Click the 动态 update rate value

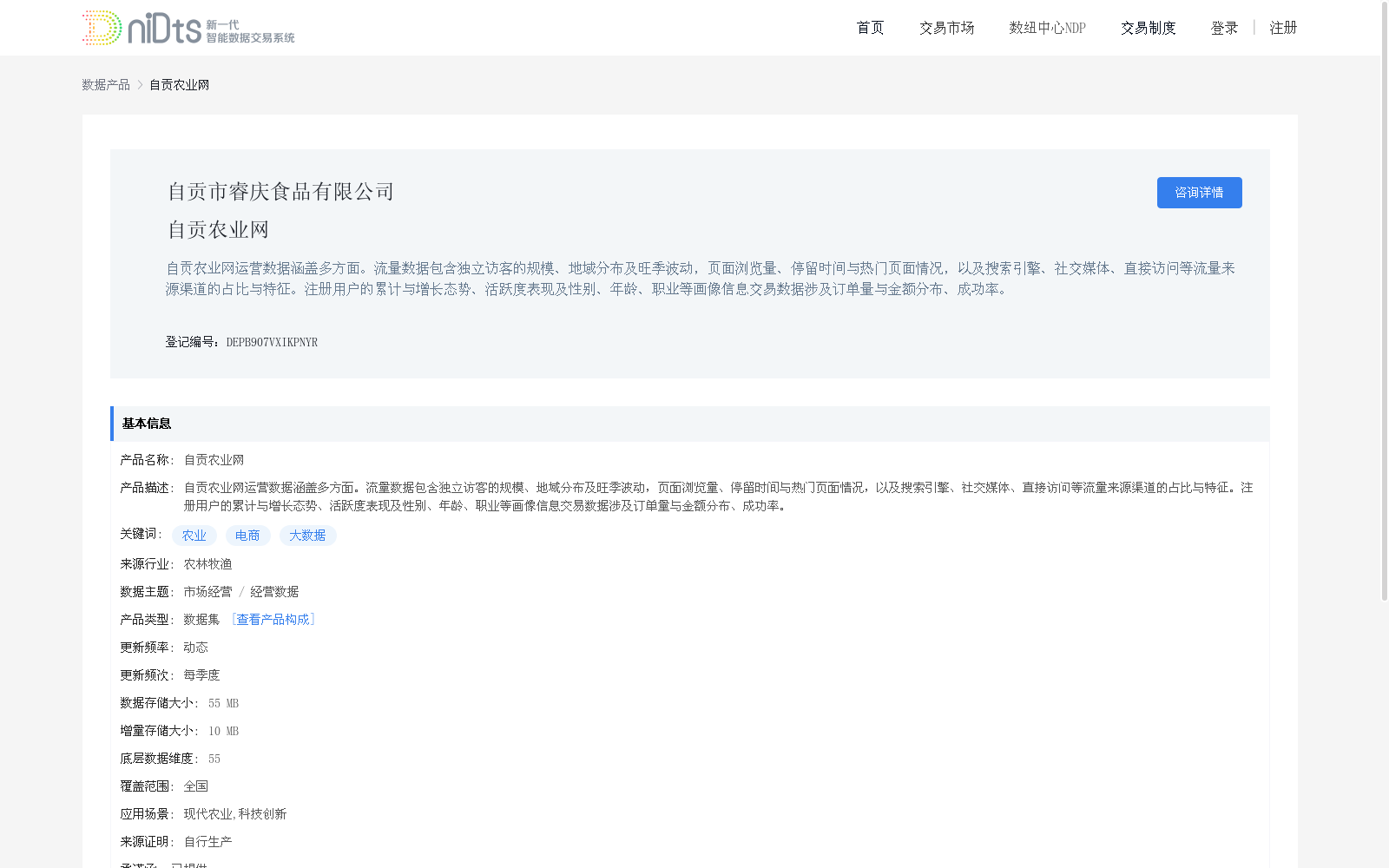tap(195, 647)
